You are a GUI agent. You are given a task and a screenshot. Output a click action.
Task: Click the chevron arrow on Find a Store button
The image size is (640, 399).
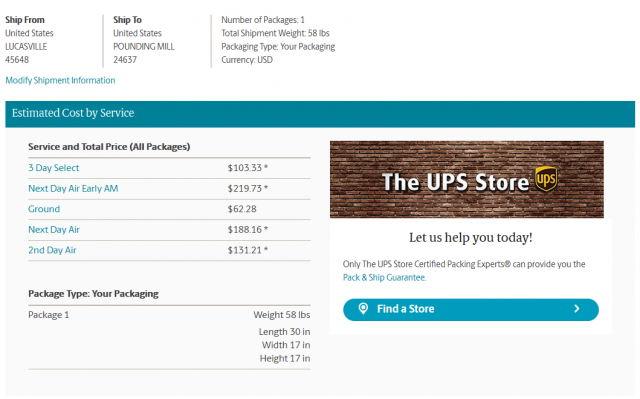coord(577,309)
